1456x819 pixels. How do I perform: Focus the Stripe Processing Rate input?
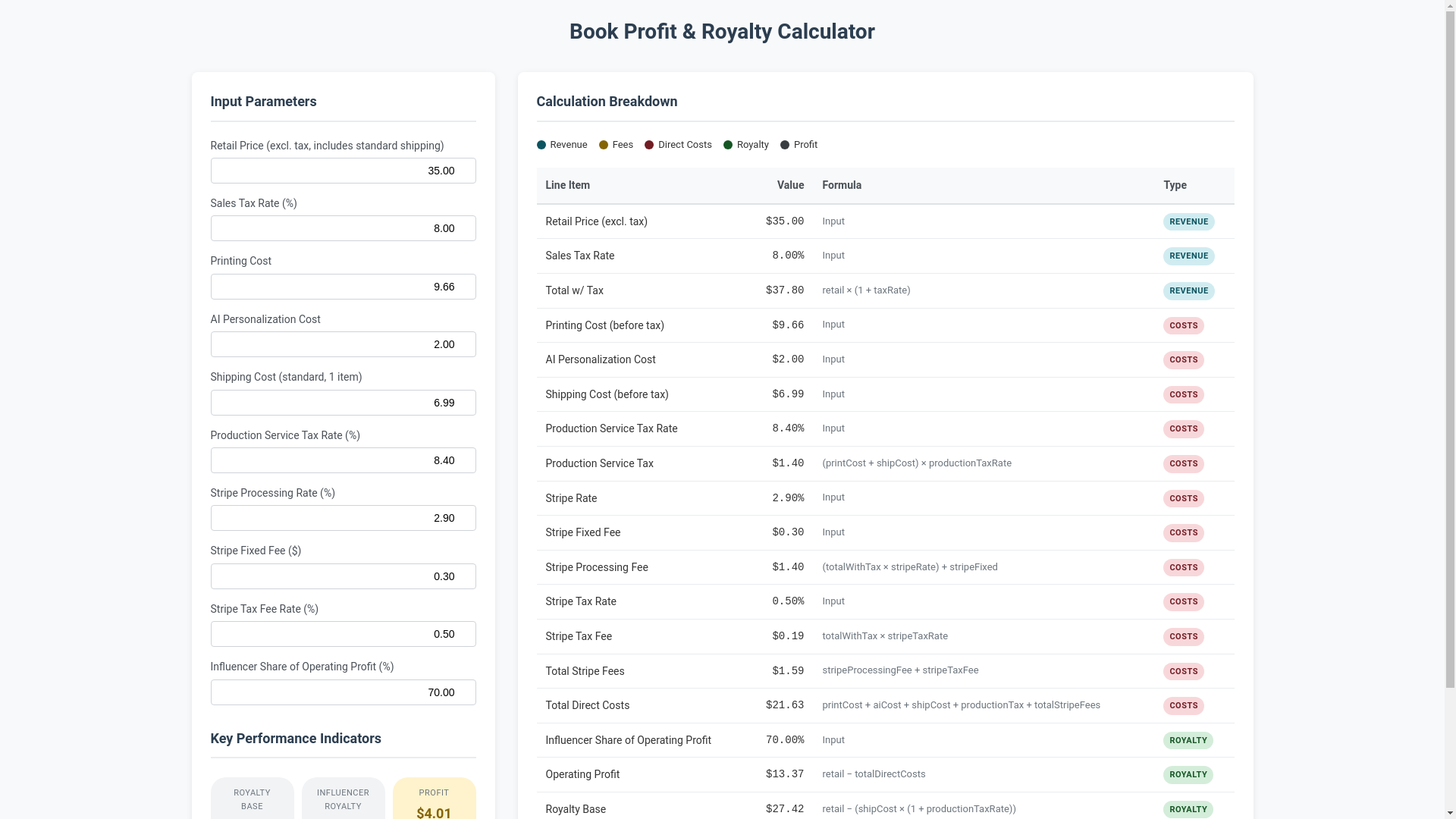click(x=343, y=518)
